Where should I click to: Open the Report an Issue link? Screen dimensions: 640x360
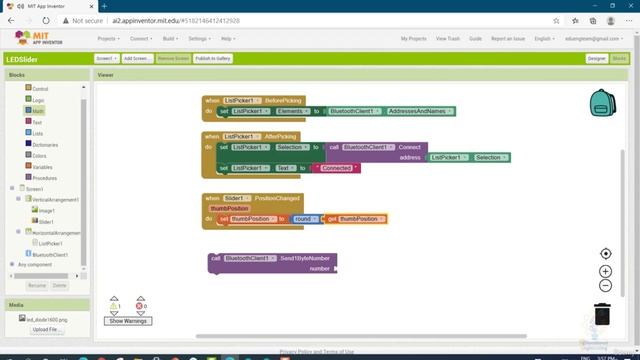tap(508, 38)
